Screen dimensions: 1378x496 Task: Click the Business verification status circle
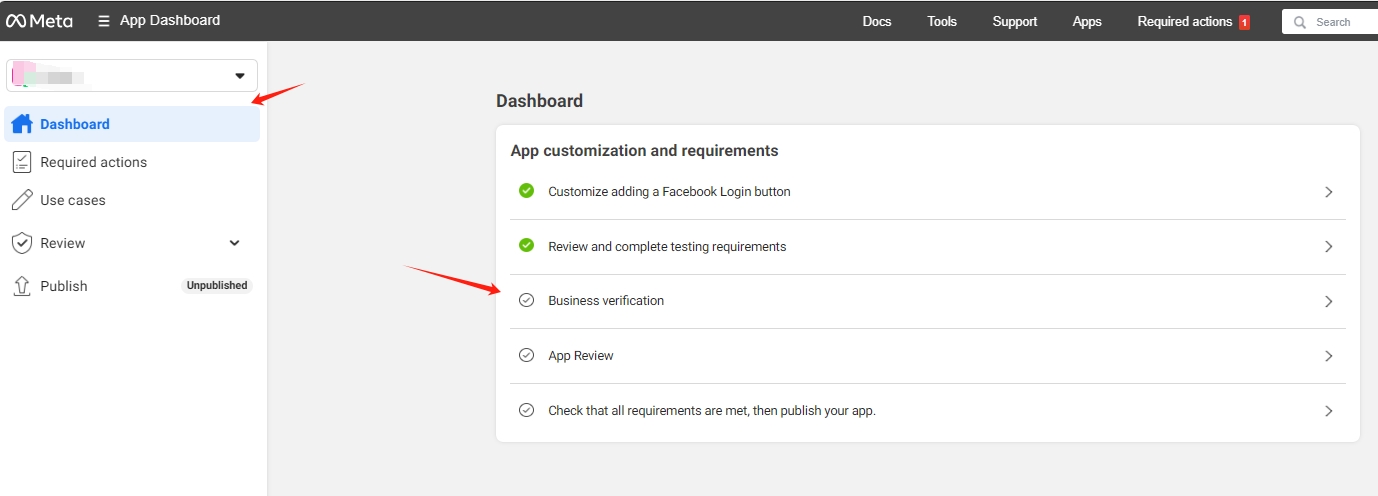coord(527,301)
